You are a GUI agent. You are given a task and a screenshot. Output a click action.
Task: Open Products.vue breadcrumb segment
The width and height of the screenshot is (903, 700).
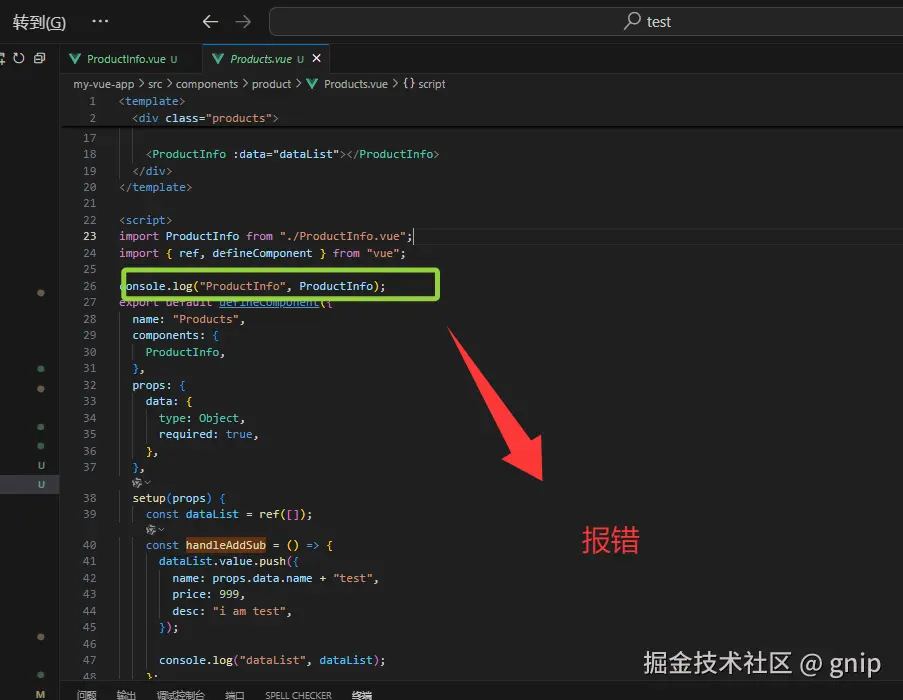point(355,84)
